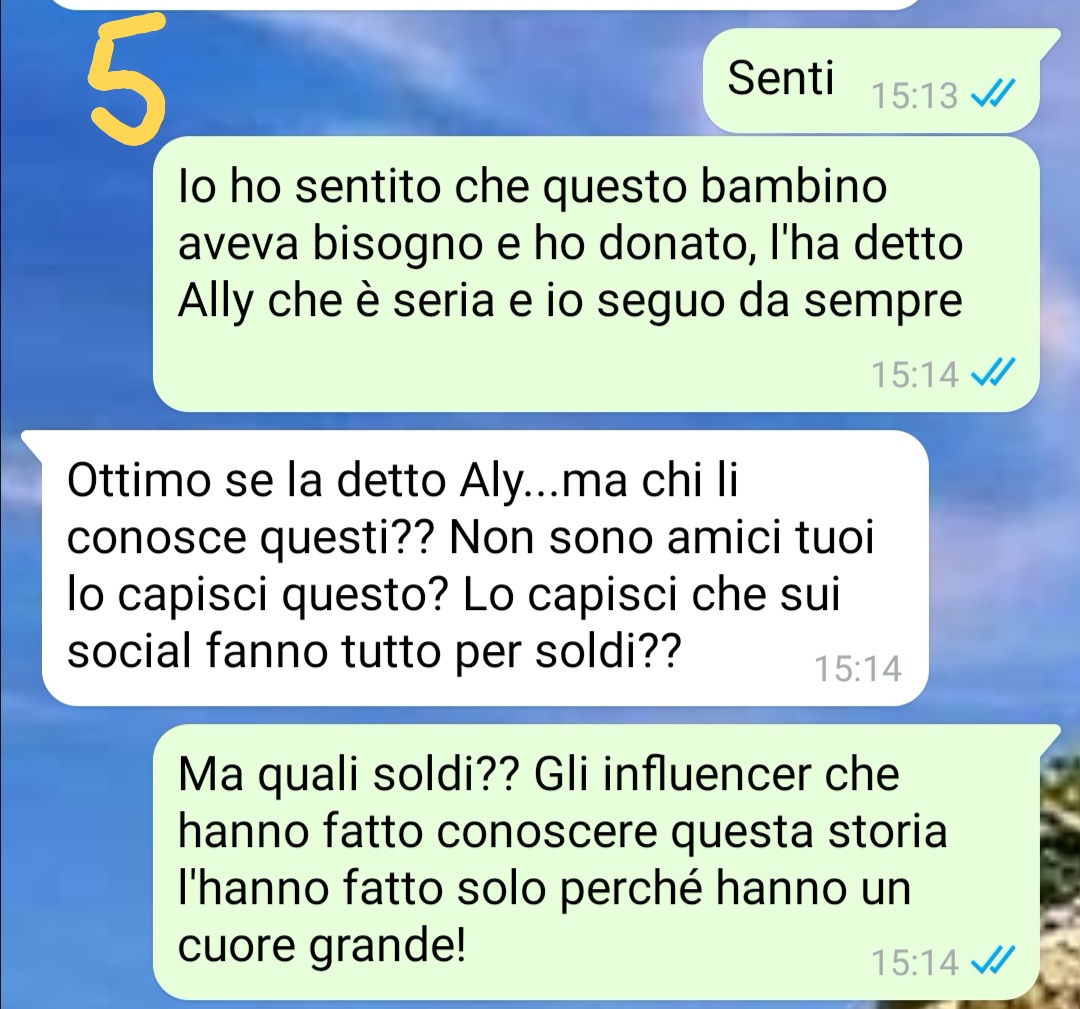Viewport: 1080px width, 1009px height.
Task: Click the text 'cuore grande!'
Action: coord(322,948)
